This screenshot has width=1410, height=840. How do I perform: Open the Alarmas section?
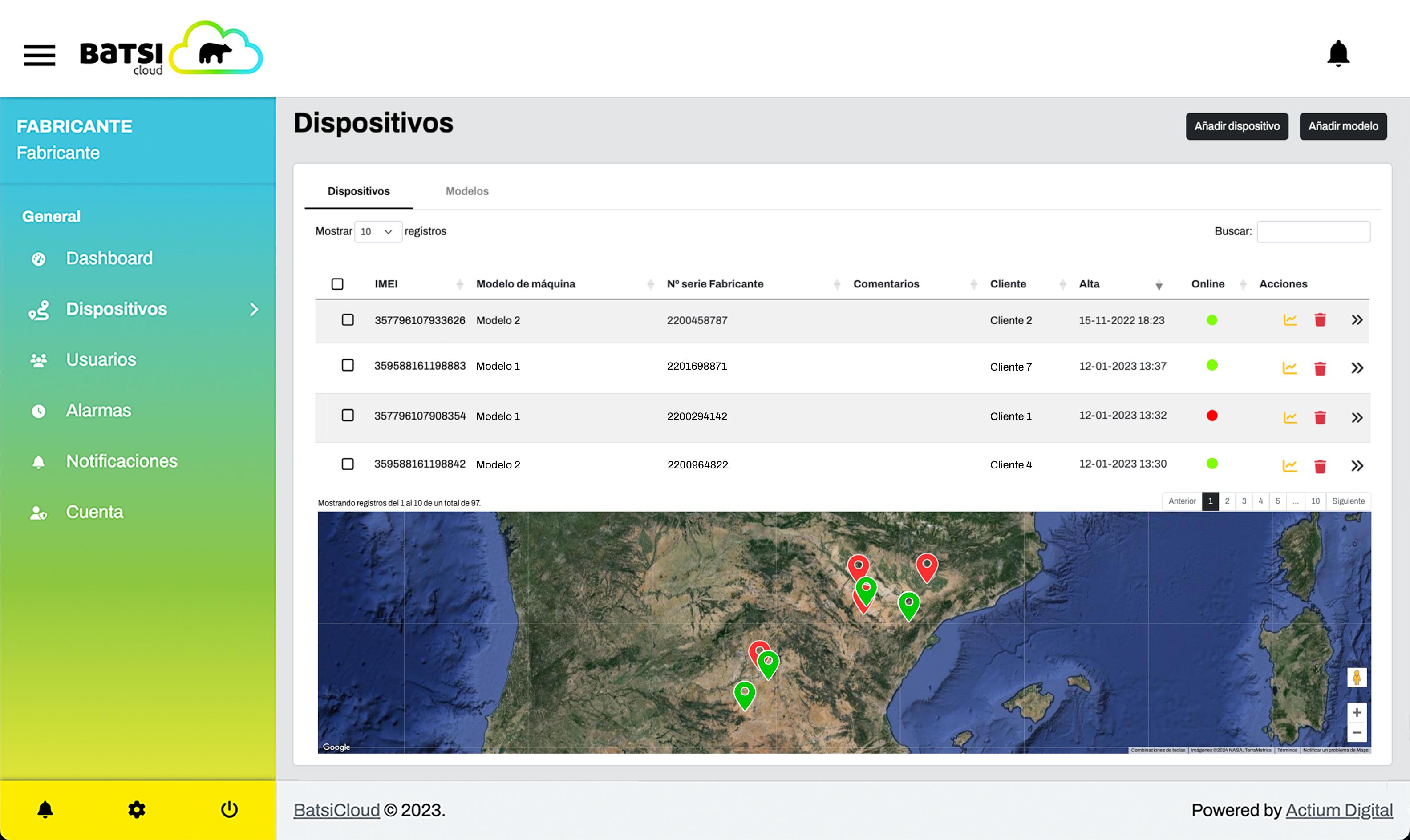[98, 410]
